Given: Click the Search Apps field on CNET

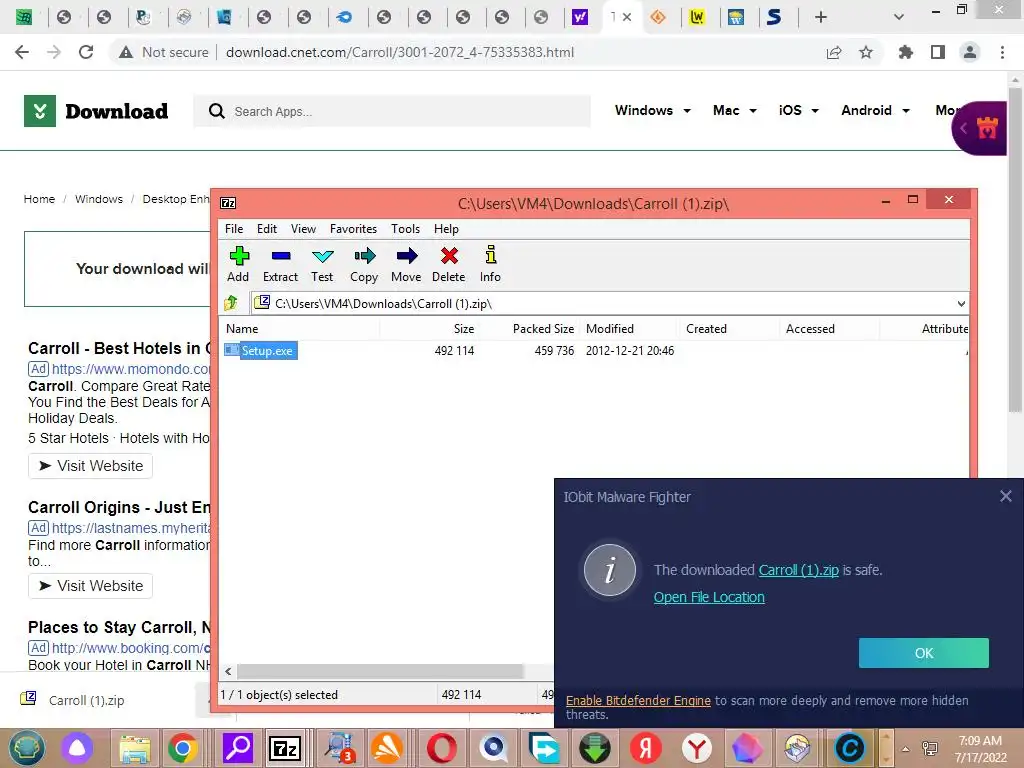Looking at the screenshot, I should [x=392, y=112].
